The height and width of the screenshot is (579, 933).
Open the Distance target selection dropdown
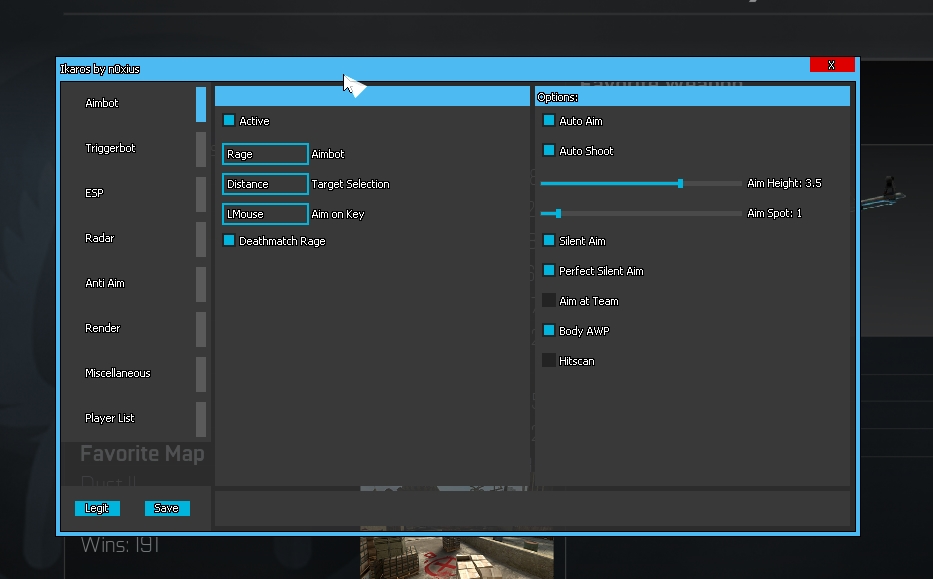tap(265, 184)
